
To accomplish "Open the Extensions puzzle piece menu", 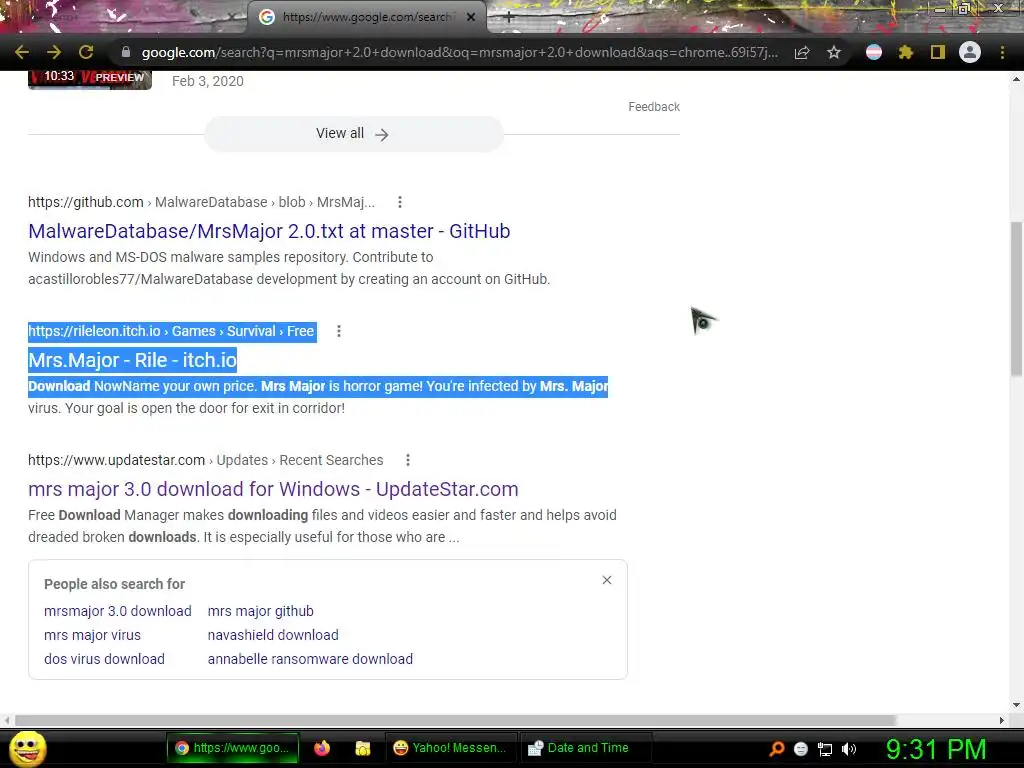I will 906,52.
